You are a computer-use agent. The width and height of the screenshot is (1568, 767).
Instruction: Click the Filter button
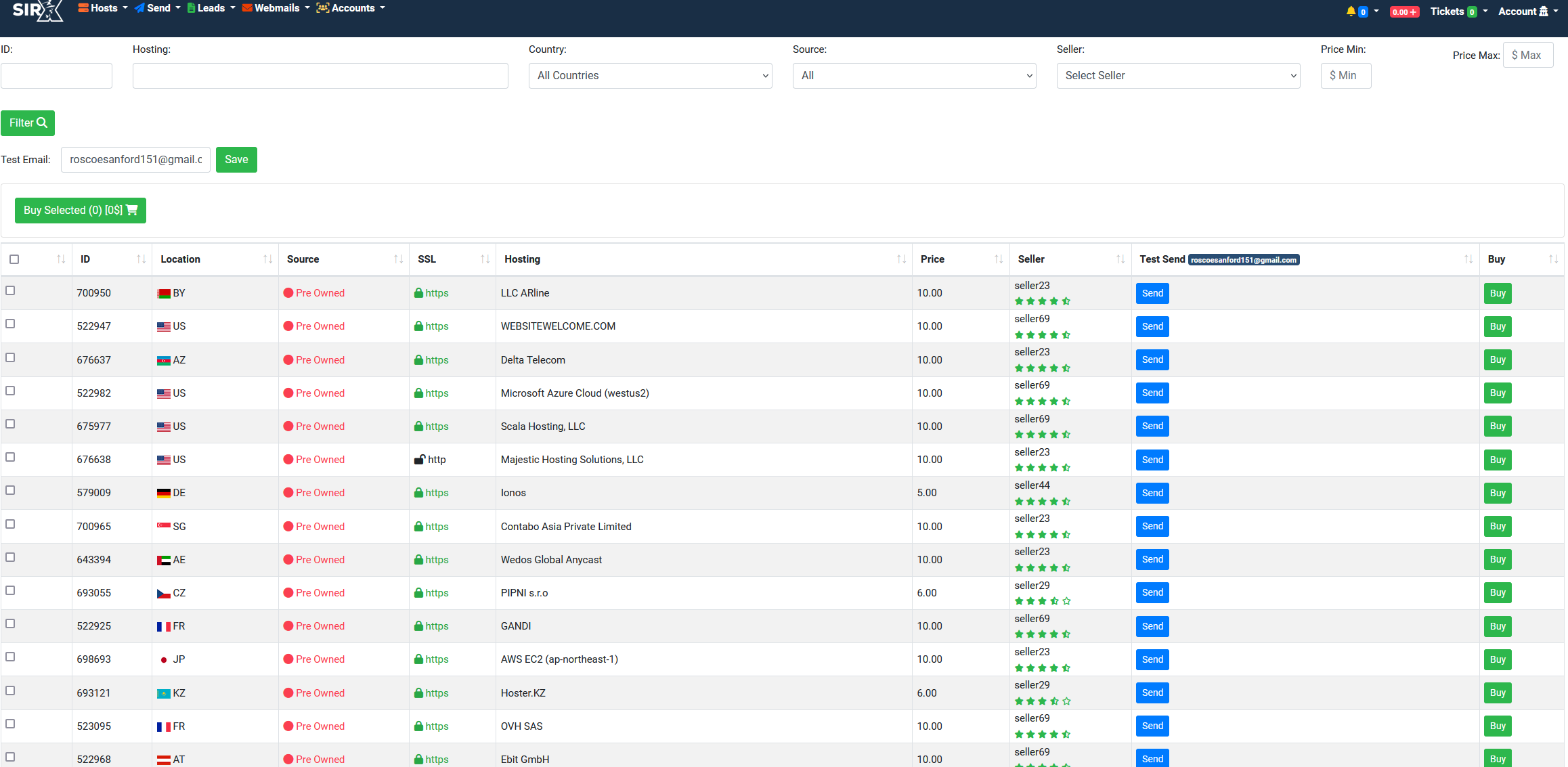click(x=28, y=123)
